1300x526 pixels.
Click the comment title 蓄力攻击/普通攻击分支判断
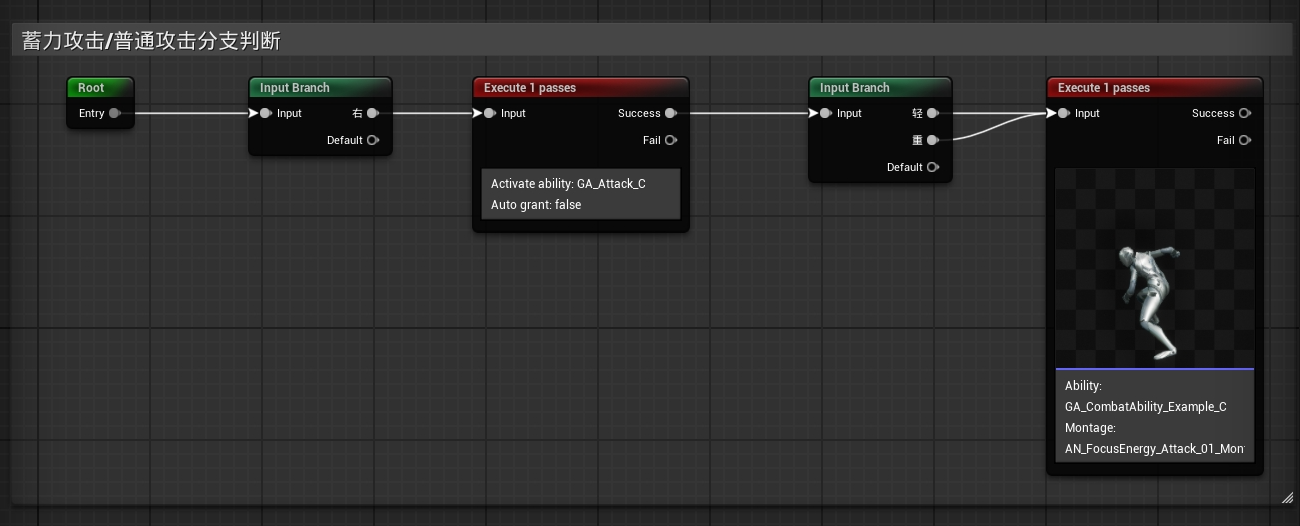(151, 41)
